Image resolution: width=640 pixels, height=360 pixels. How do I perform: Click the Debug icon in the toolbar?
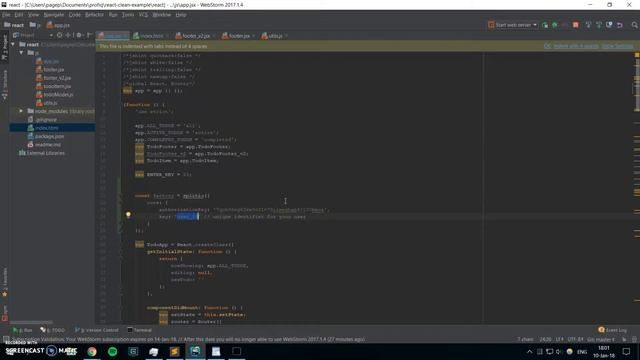(555, 25)
